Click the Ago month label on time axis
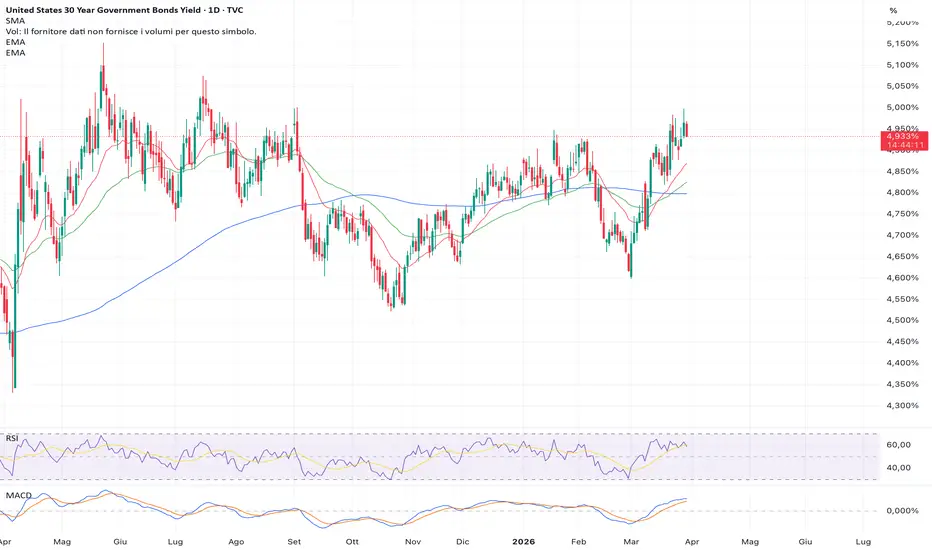The height and width of the screenshot is (550, 932). [236, 542]
